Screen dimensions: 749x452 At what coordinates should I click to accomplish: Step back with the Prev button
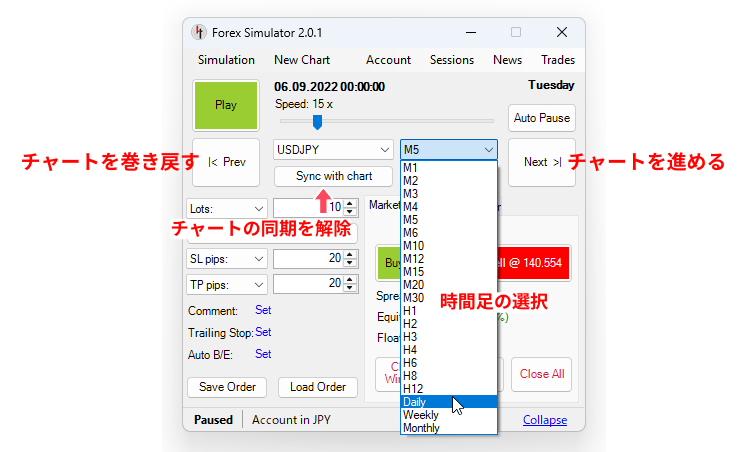click(226, 162)
